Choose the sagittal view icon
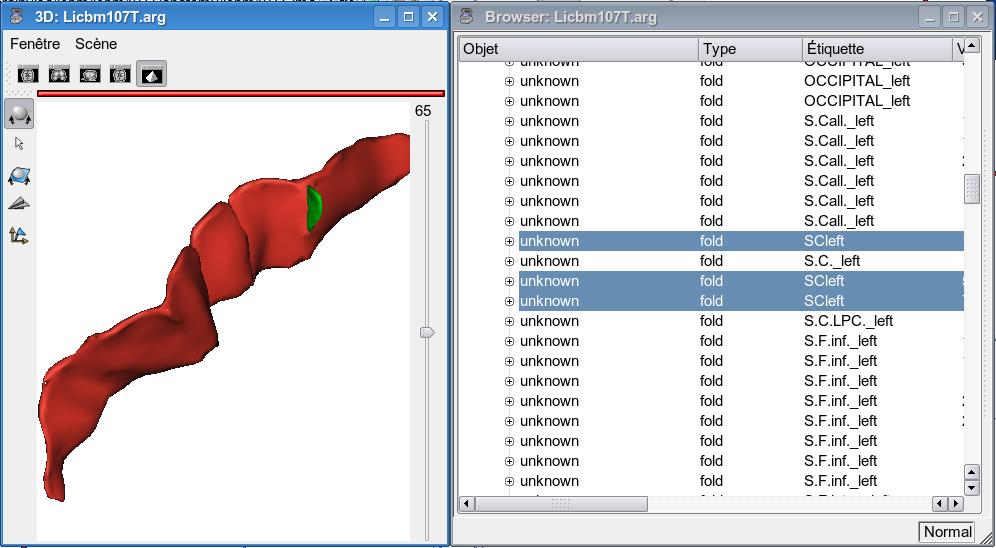 90,74
